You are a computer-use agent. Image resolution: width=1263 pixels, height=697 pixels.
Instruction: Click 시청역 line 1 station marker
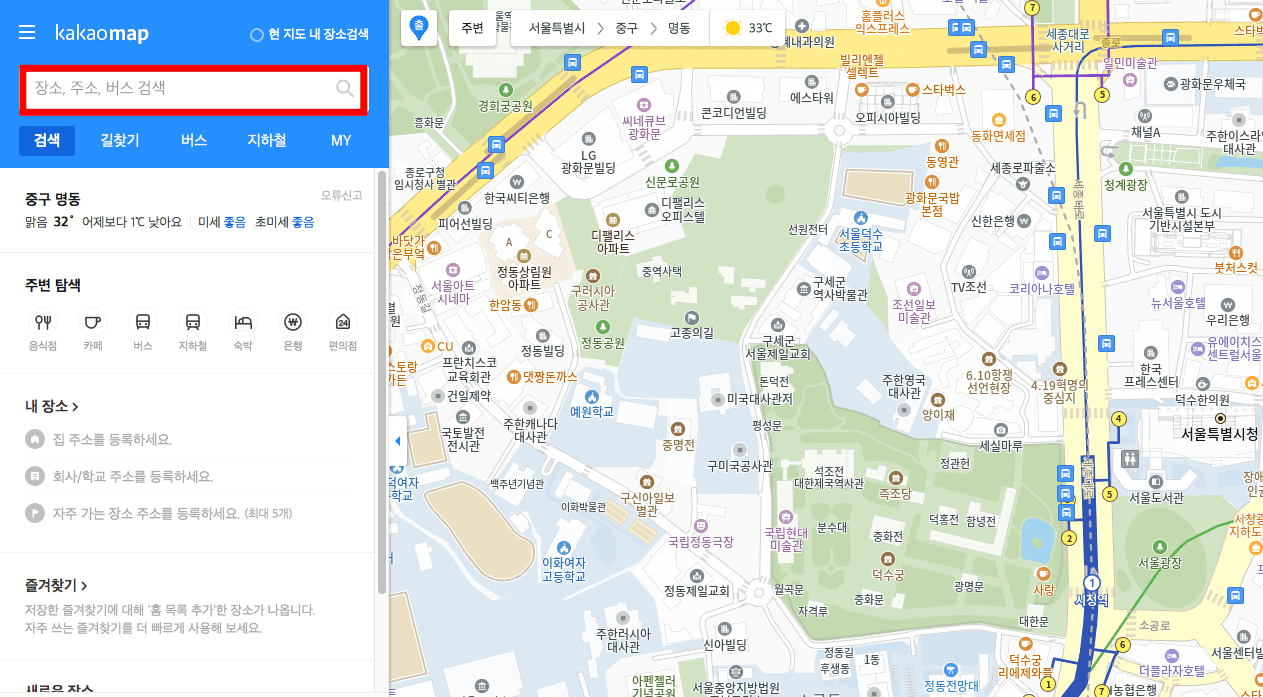1092,582
